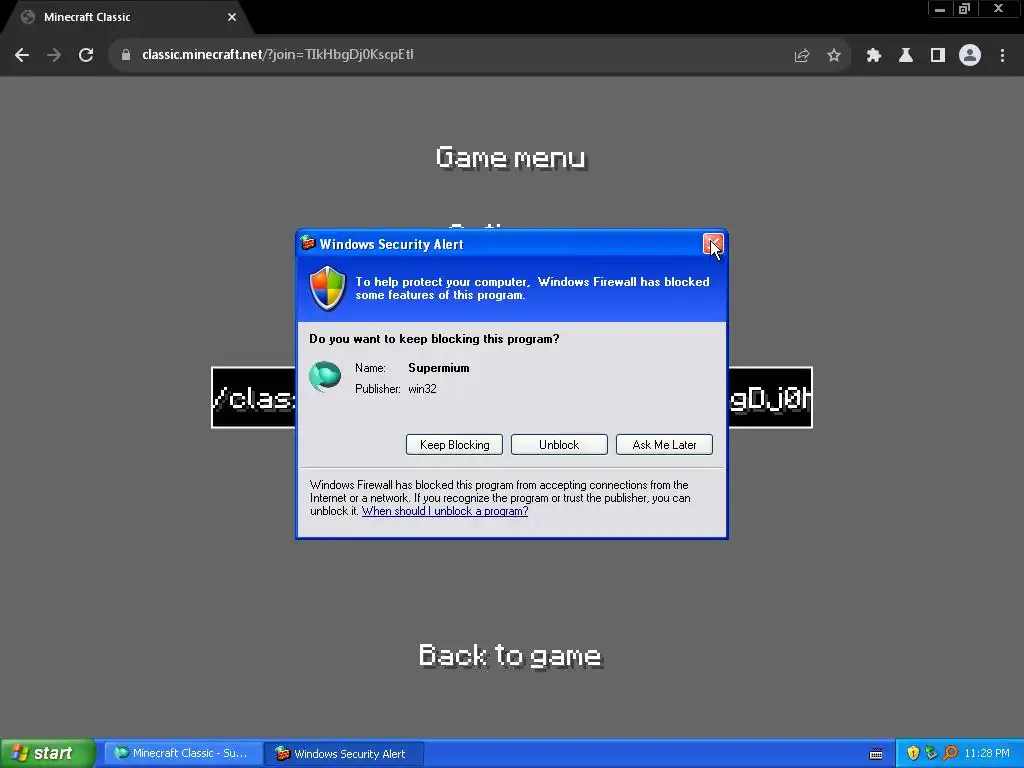1024x768 pixels.
Task: Minimize the browser window
Action: (940, 9)
